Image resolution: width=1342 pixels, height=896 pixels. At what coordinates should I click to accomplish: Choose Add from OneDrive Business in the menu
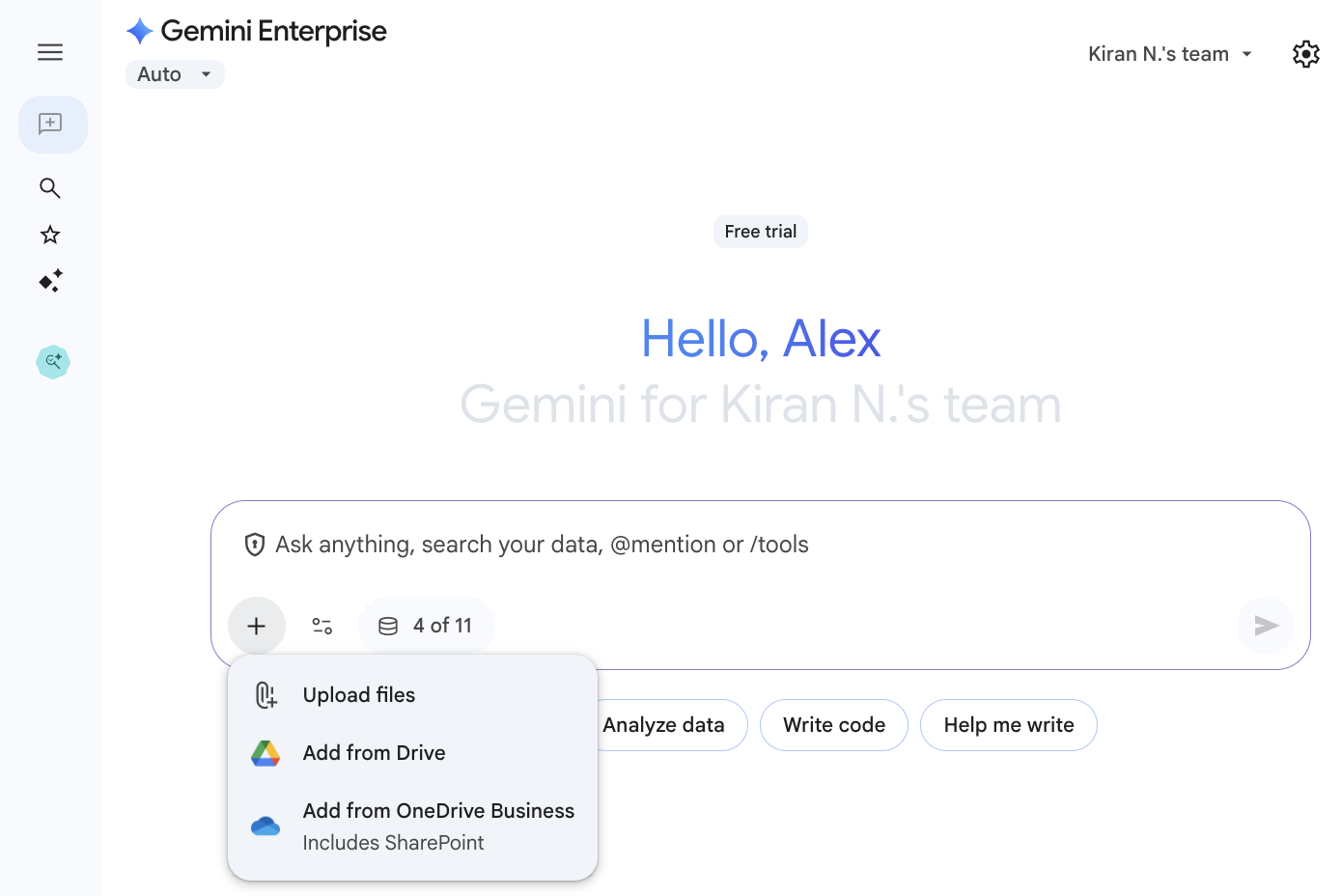[438, 811]
